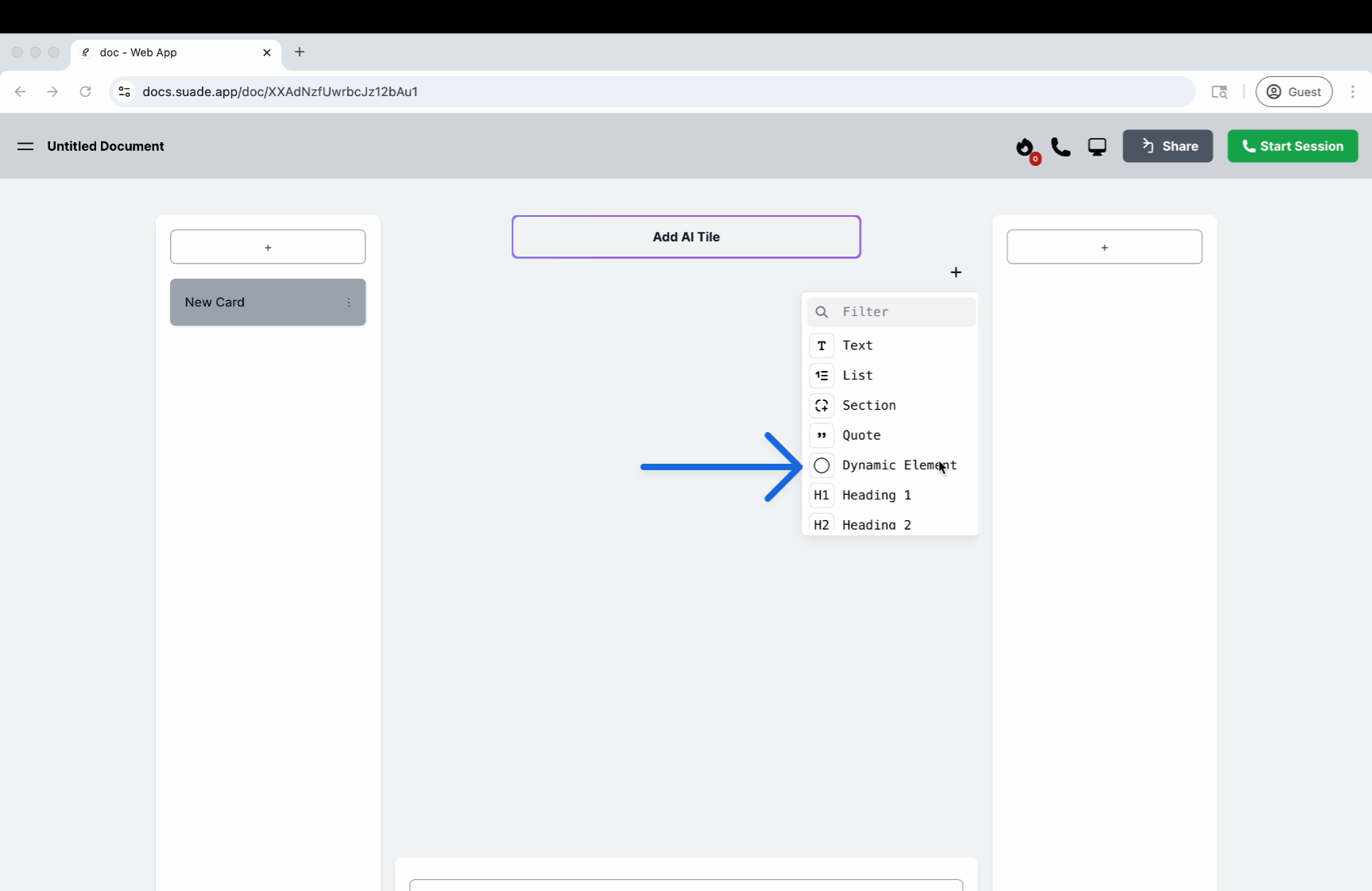The height and width of the screenshot is (891, 1372).
Task: Focus the Filter search field
Action: [891, 312]
